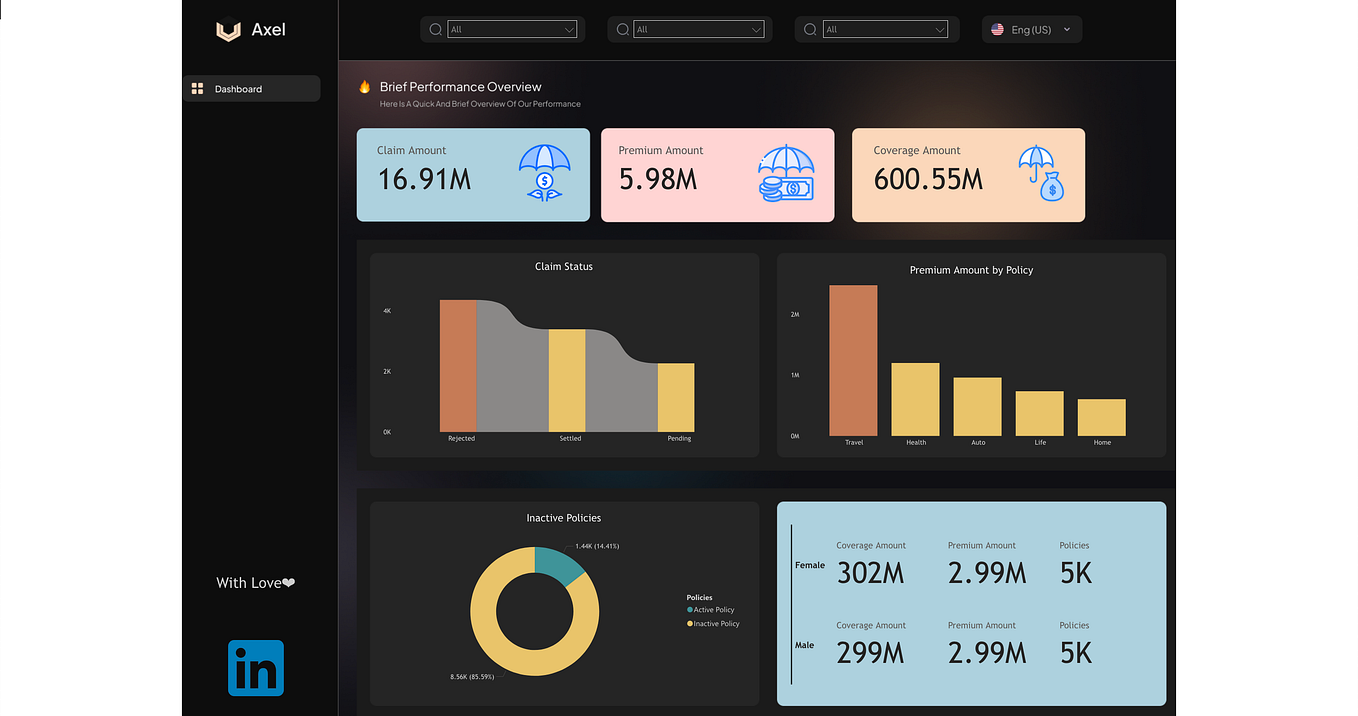Expand the middle All filter dropdown
Screen dimensions: 1358x716
(x=699, y=29)
